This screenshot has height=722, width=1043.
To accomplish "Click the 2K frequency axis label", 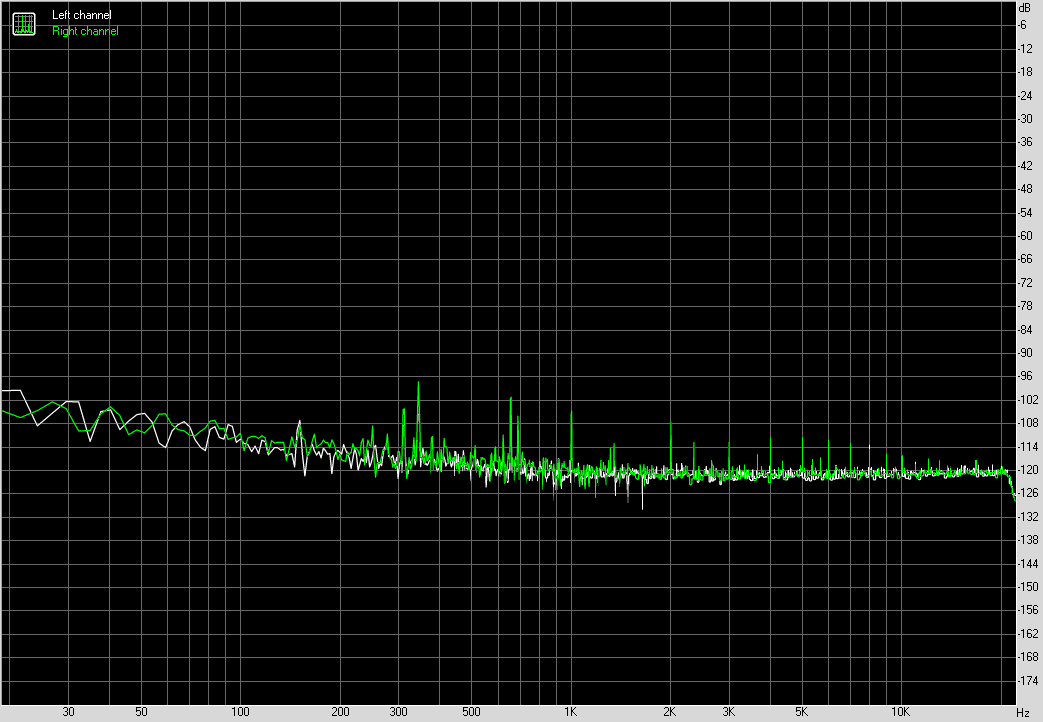I will point(670,712).
